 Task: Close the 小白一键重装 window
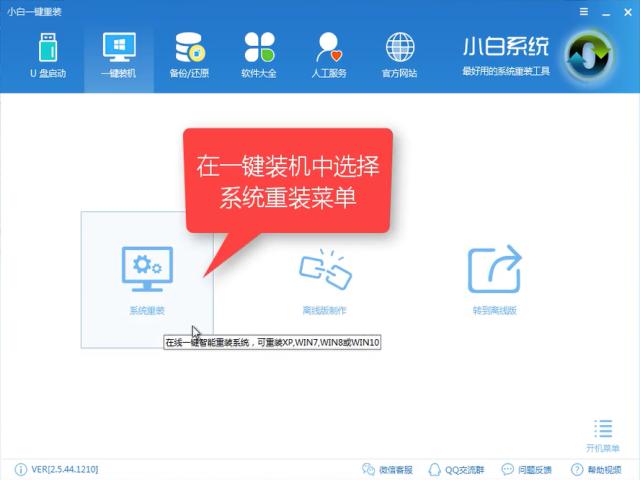(x=628, y=12)
